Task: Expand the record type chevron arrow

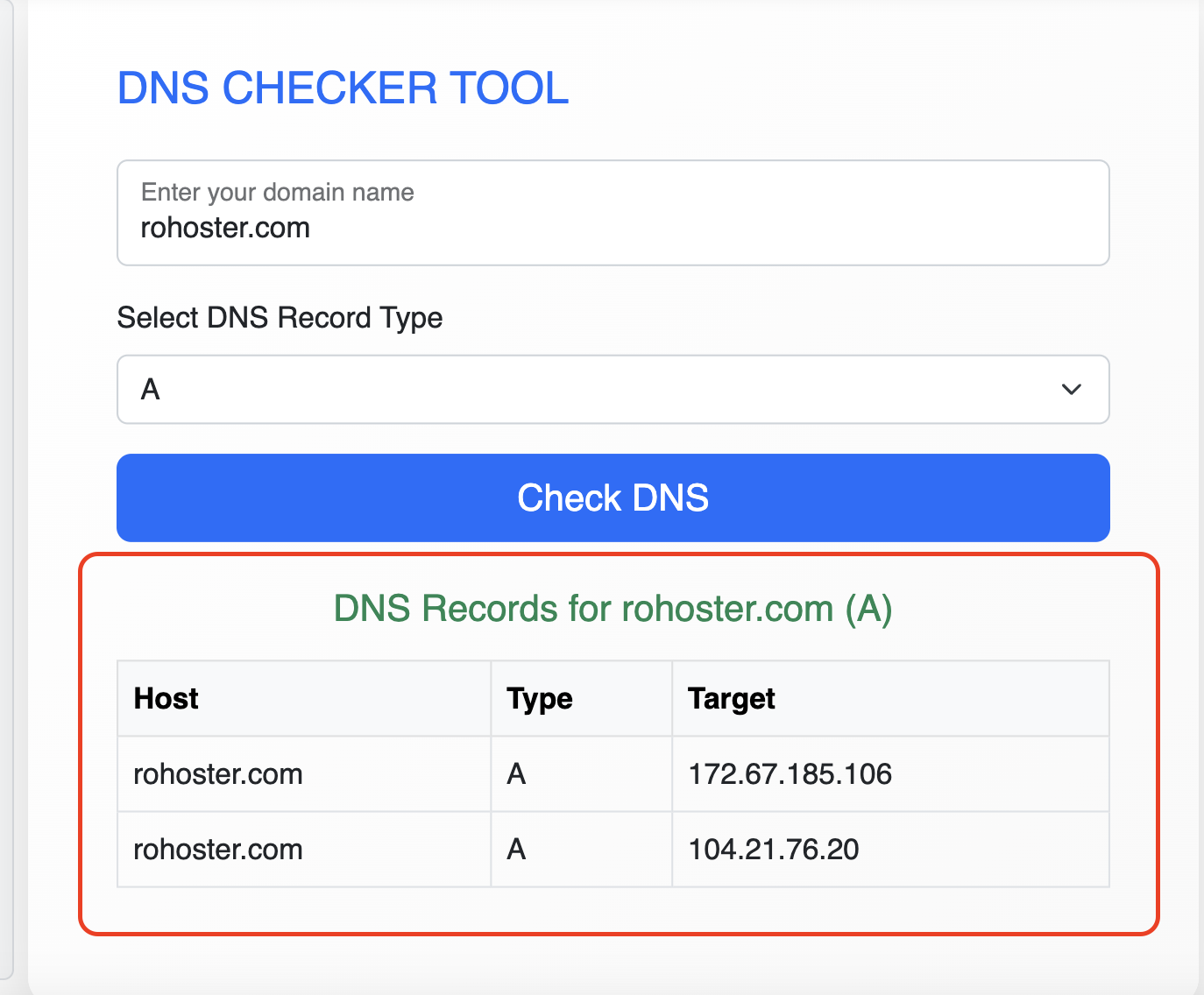Action: pyautogui.click(x=1071, y=389)
